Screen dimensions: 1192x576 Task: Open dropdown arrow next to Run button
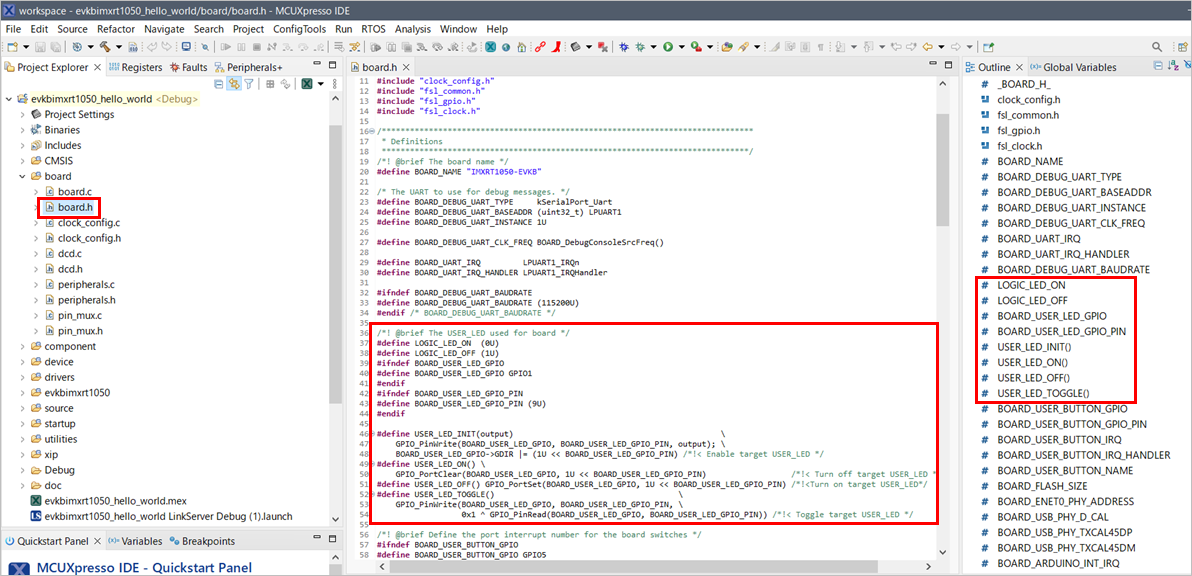(x=682, y=46)
